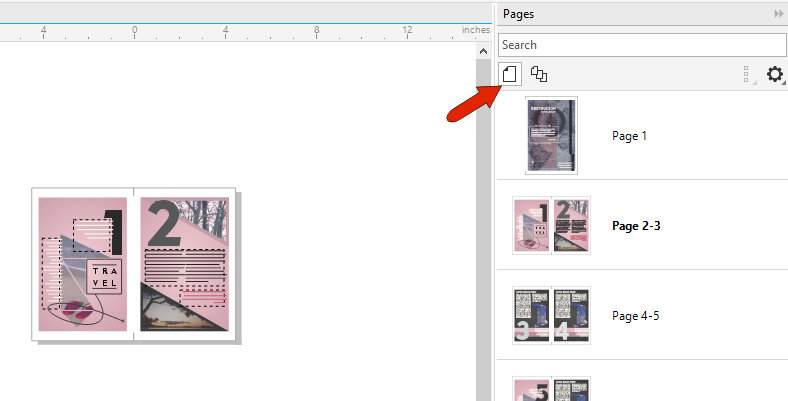Click the Page 4-5 label
Screen dimensions: 788x401
636,316
